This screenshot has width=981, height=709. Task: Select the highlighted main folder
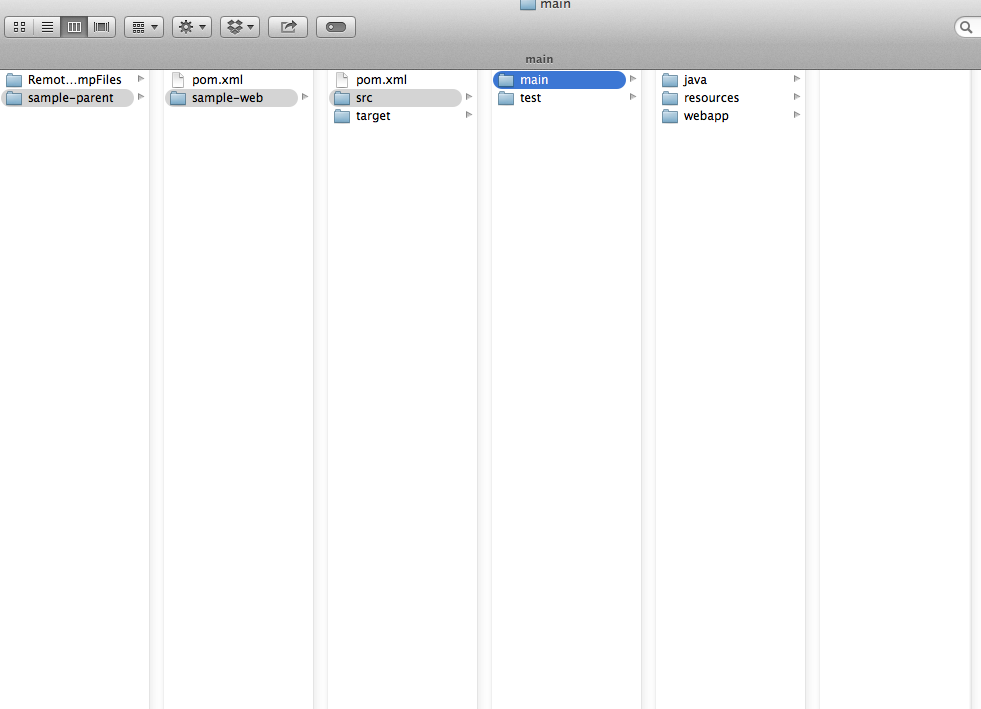[559, 79]
